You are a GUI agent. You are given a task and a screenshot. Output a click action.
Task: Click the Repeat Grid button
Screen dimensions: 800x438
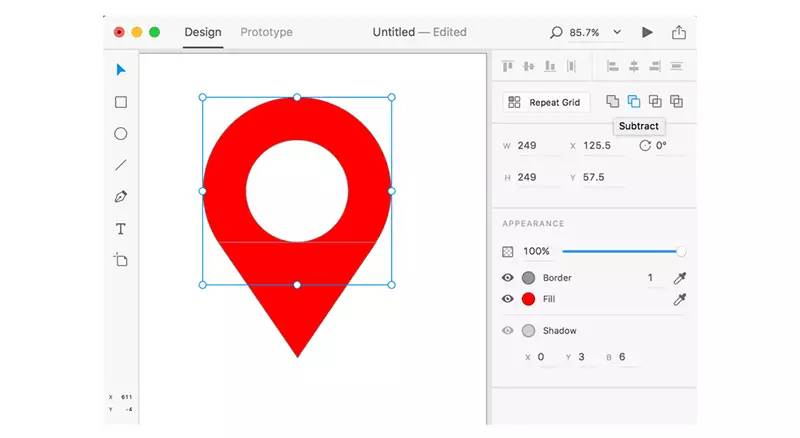547,102
